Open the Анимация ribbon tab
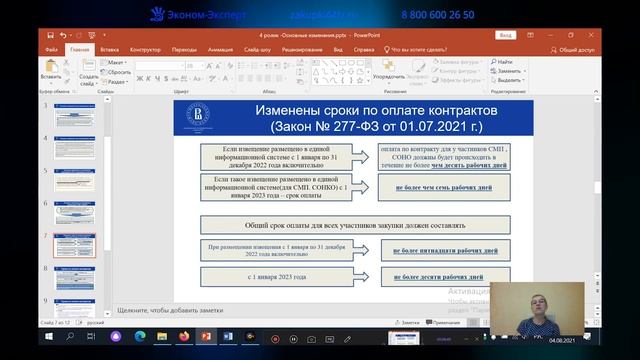Image resolution: width=640 pixels, height=360 pixels. (x=220, y=50)
